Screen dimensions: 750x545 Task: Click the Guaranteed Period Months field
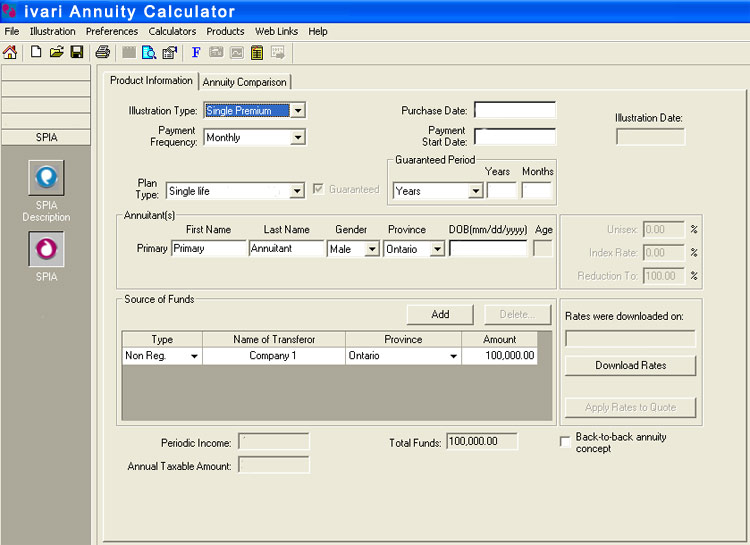(x=537, y=190)
